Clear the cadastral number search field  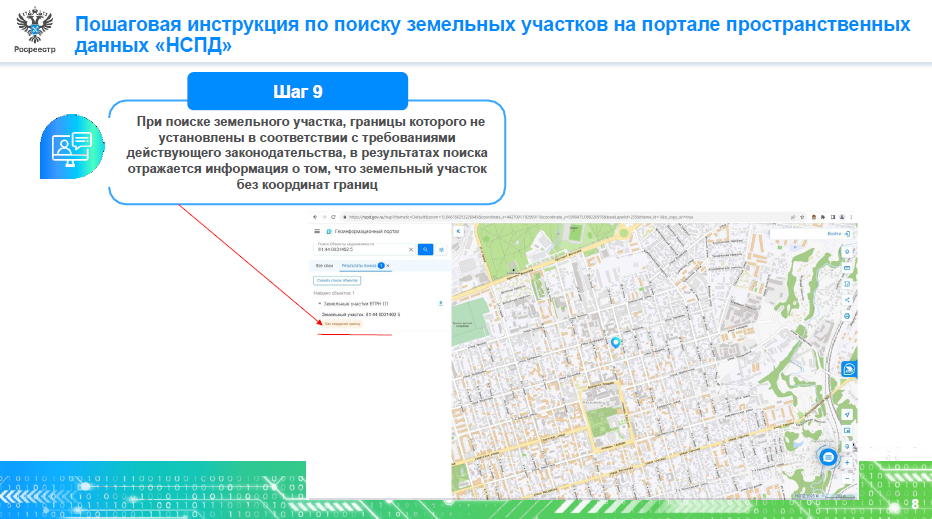click(x=411, y=250)
